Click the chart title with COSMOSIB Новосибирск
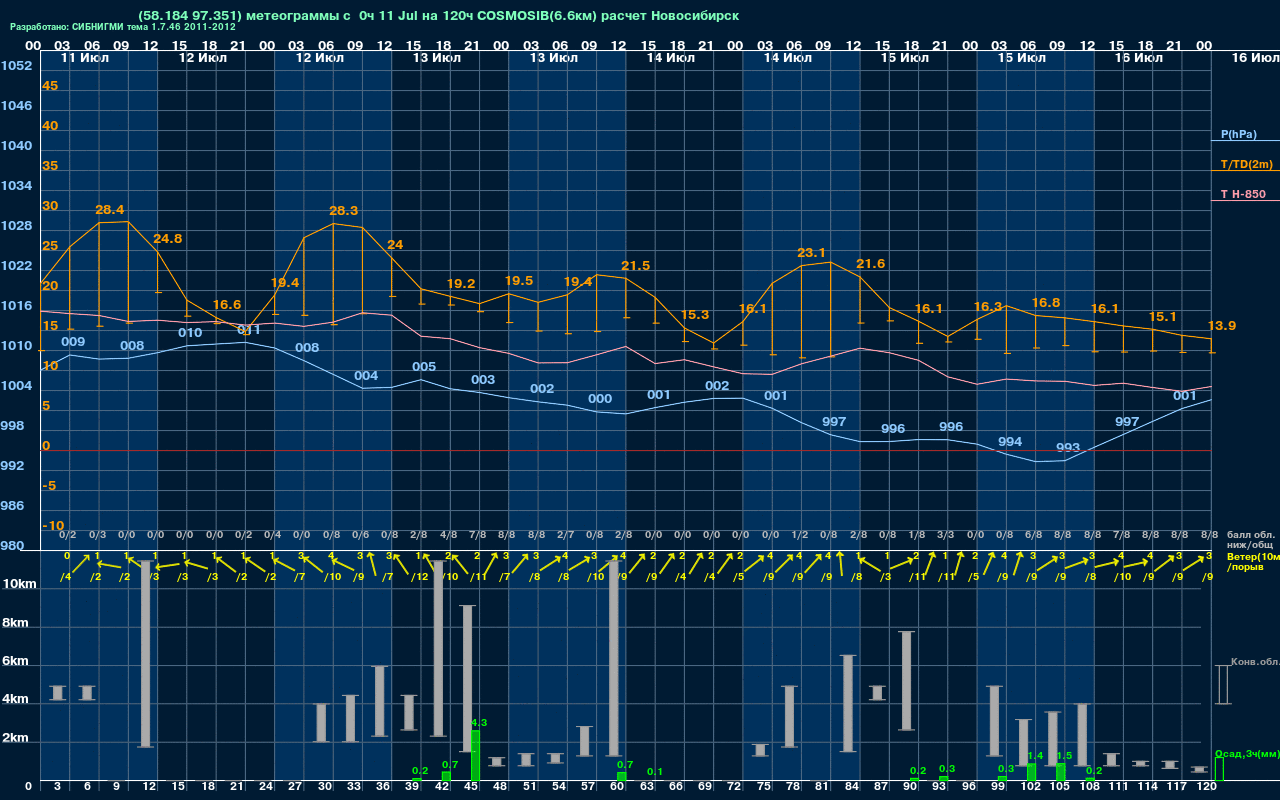The width and height of the screenshot is (1280, 800). pyautogui.click(x=439, y=16)
